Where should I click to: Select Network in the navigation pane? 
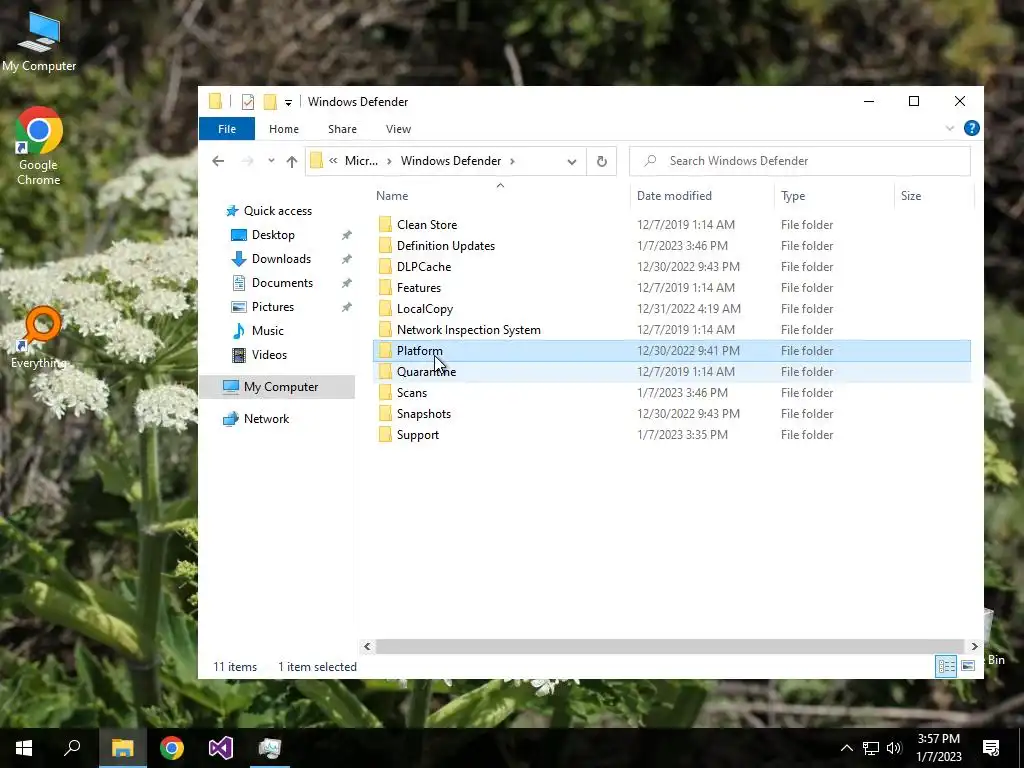click(x=266, y=419)
